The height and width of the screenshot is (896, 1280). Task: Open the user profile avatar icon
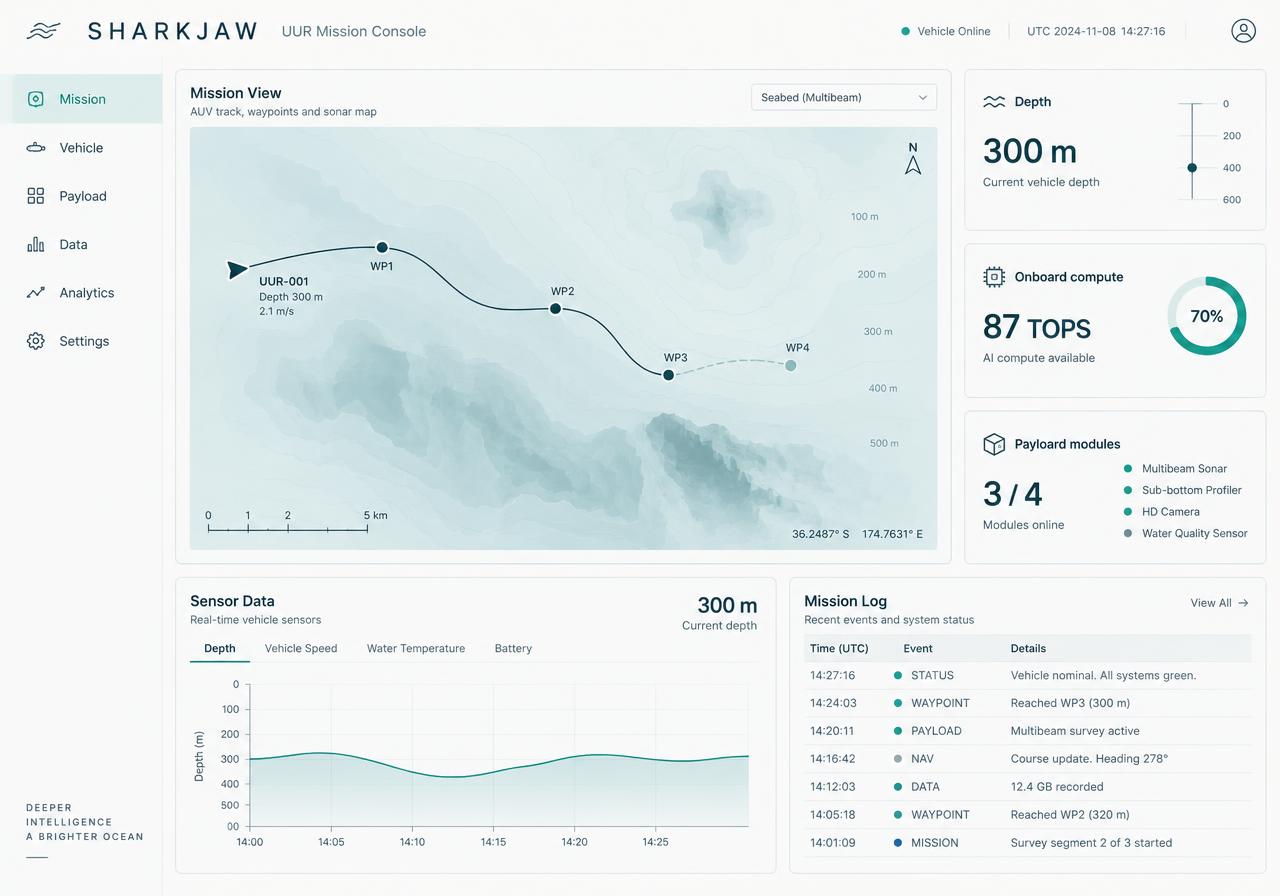tap(1243, 31)
